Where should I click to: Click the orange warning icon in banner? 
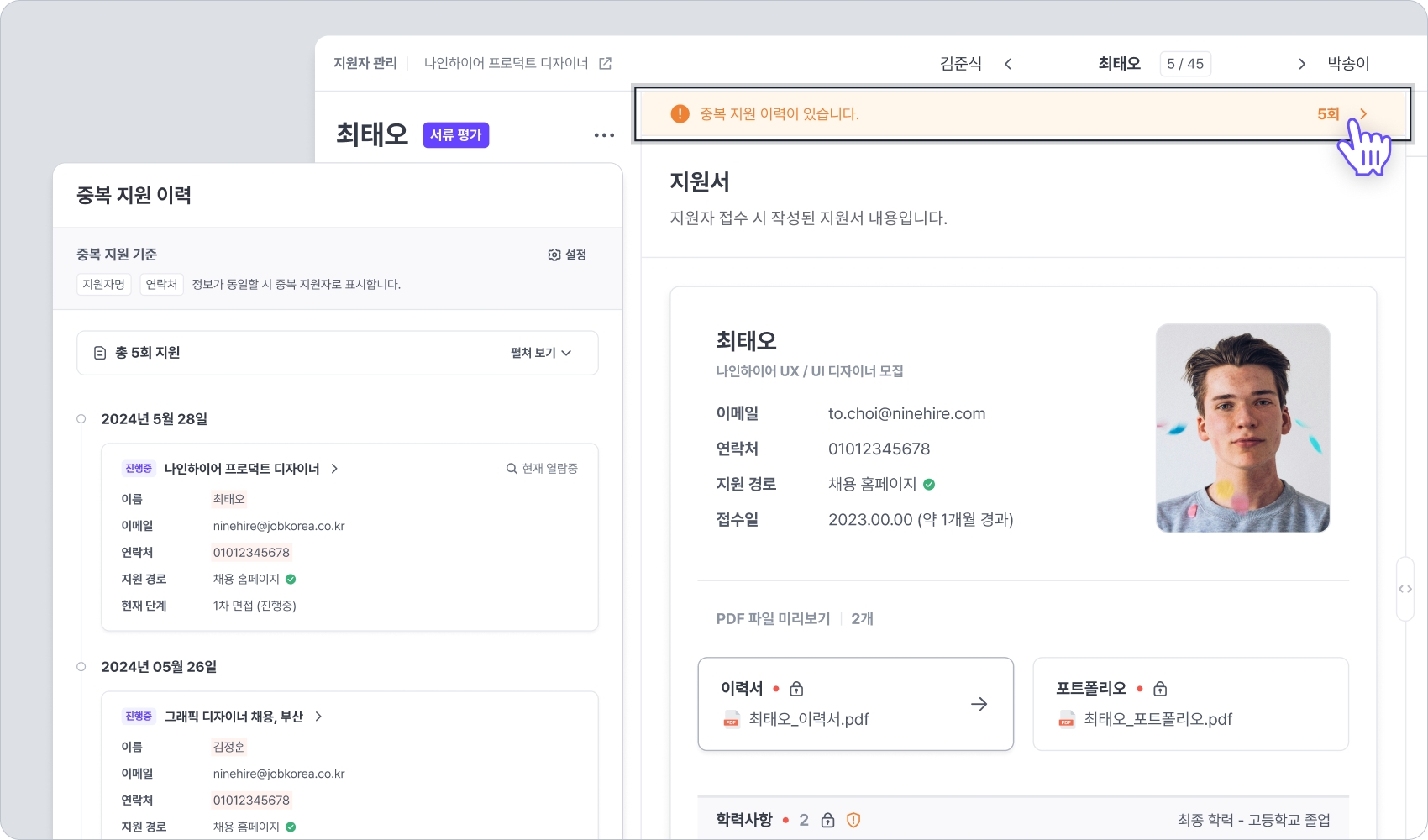point(680,113)
